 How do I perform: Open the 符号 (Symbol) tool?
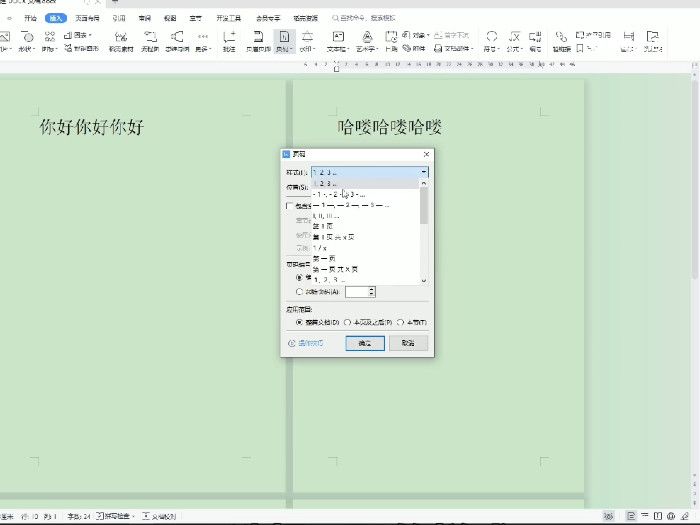[x=491, y=41]
